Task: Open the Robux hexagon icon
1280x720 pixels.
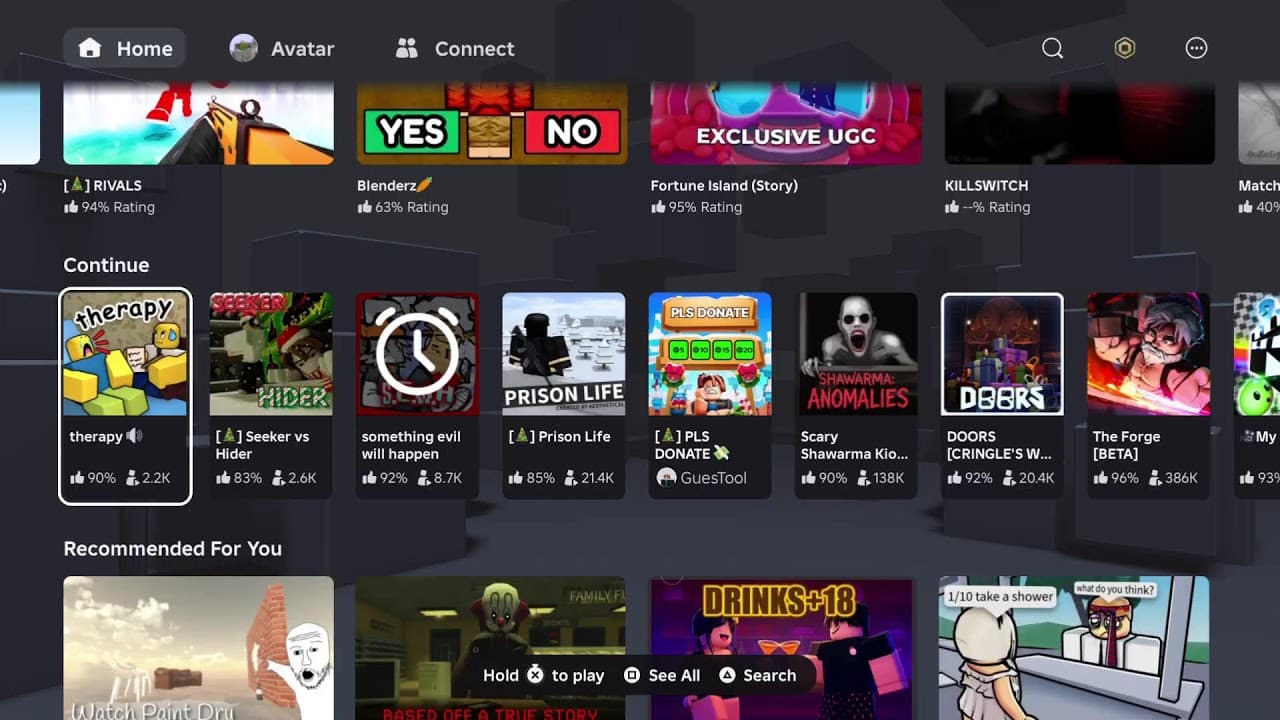Action: 1125,48
